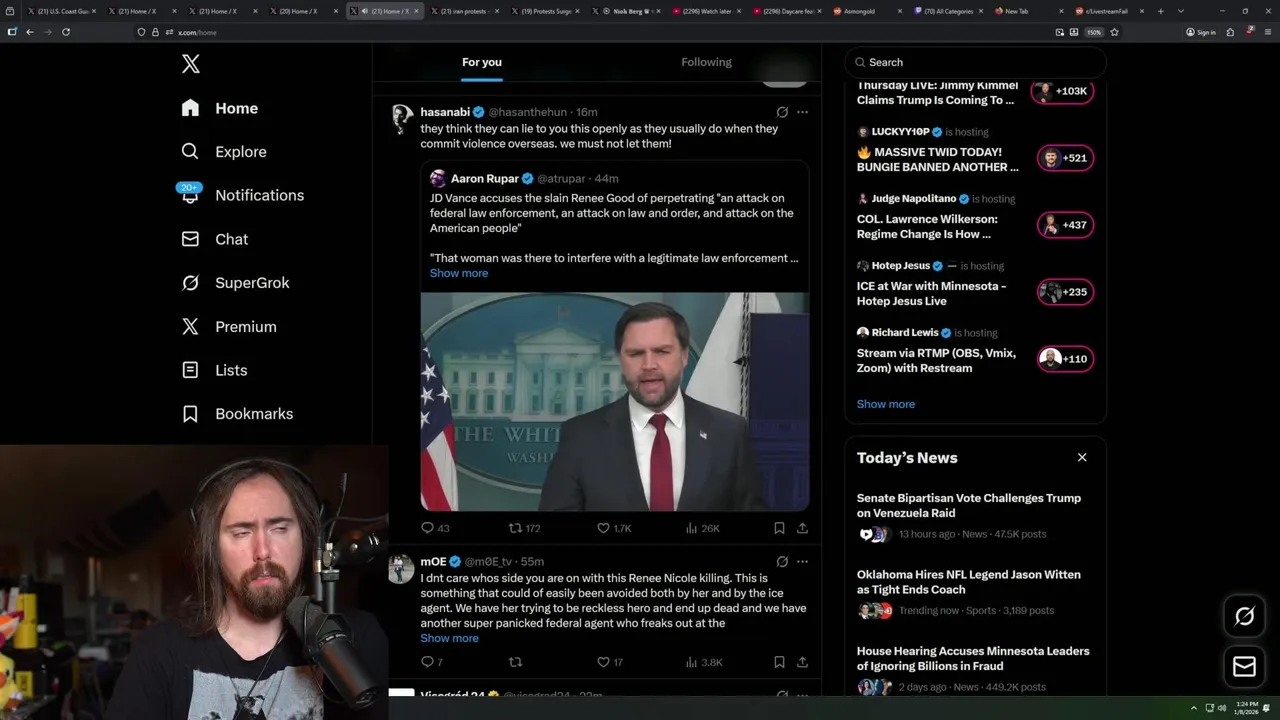Show more live streams list
The height and width of the screenshot is (720, 1280).
885,404
